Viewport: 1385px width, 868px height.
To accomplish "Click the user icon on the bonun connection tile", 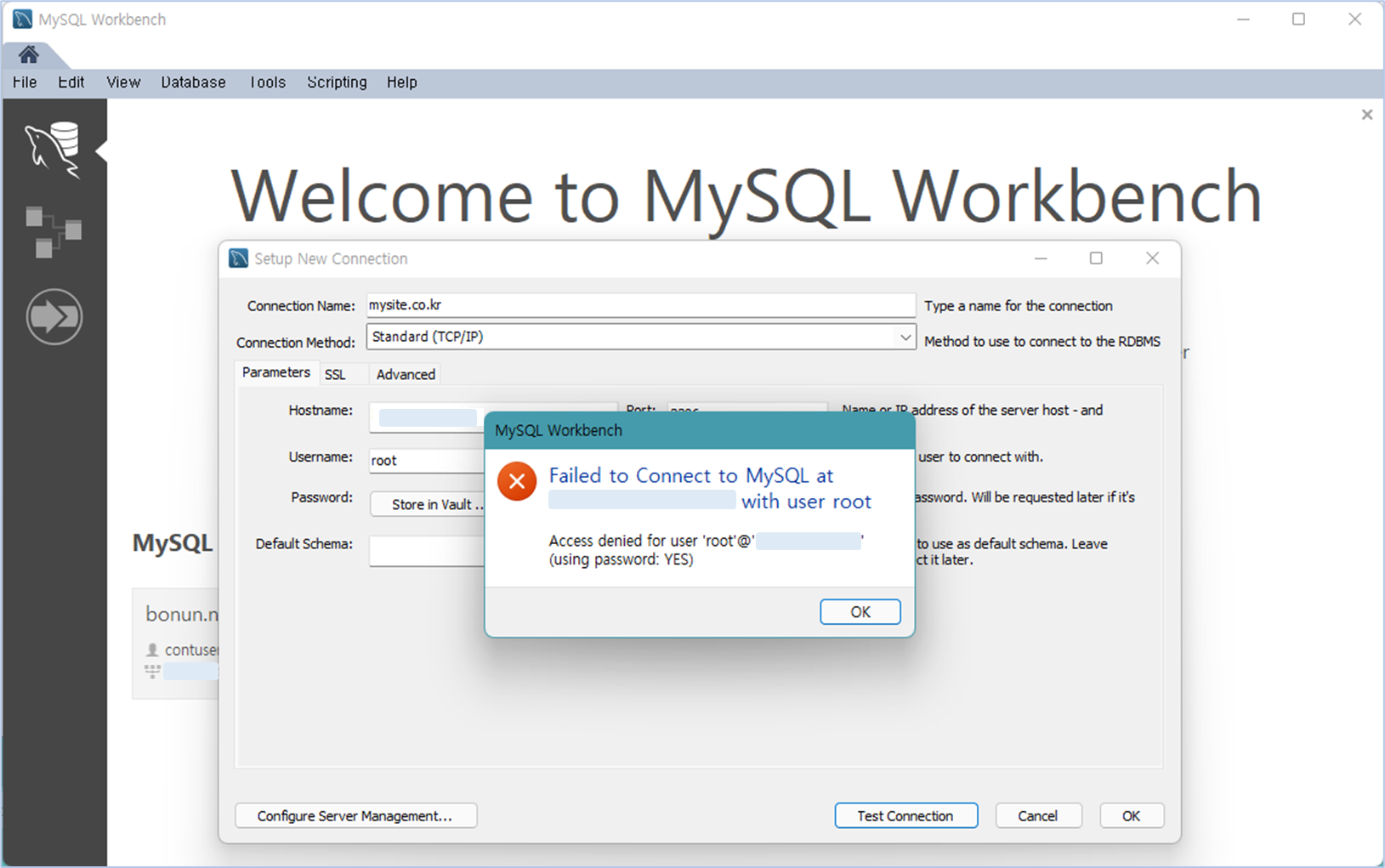I will point(152,650).
